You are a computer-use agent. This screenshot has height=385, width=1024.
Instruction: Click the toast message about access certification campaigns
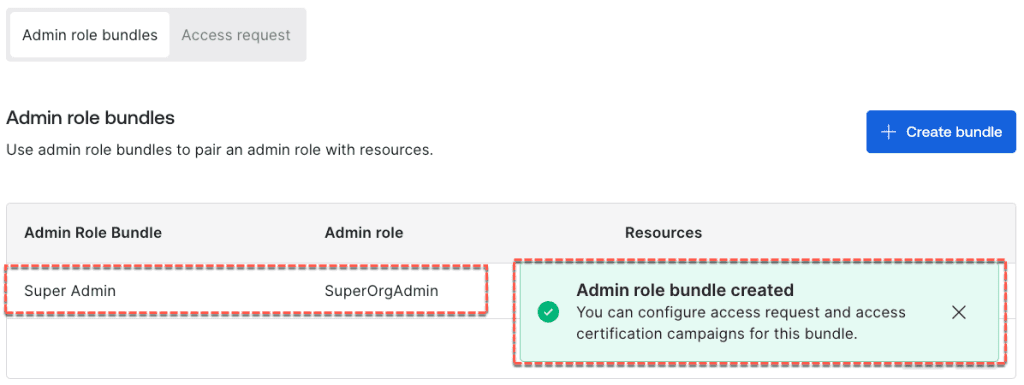point(741,323)
